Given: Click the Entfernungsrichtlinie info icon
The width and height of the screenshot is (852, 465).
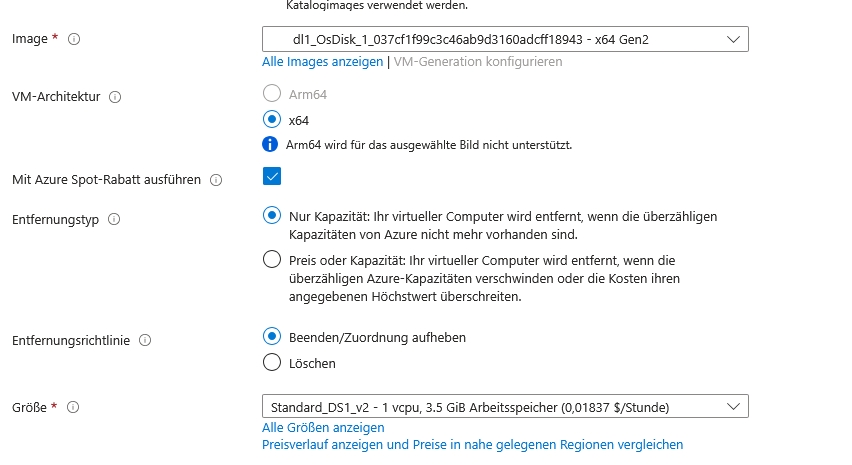Looking at the screenshot, I should click(x=146, y=340).
